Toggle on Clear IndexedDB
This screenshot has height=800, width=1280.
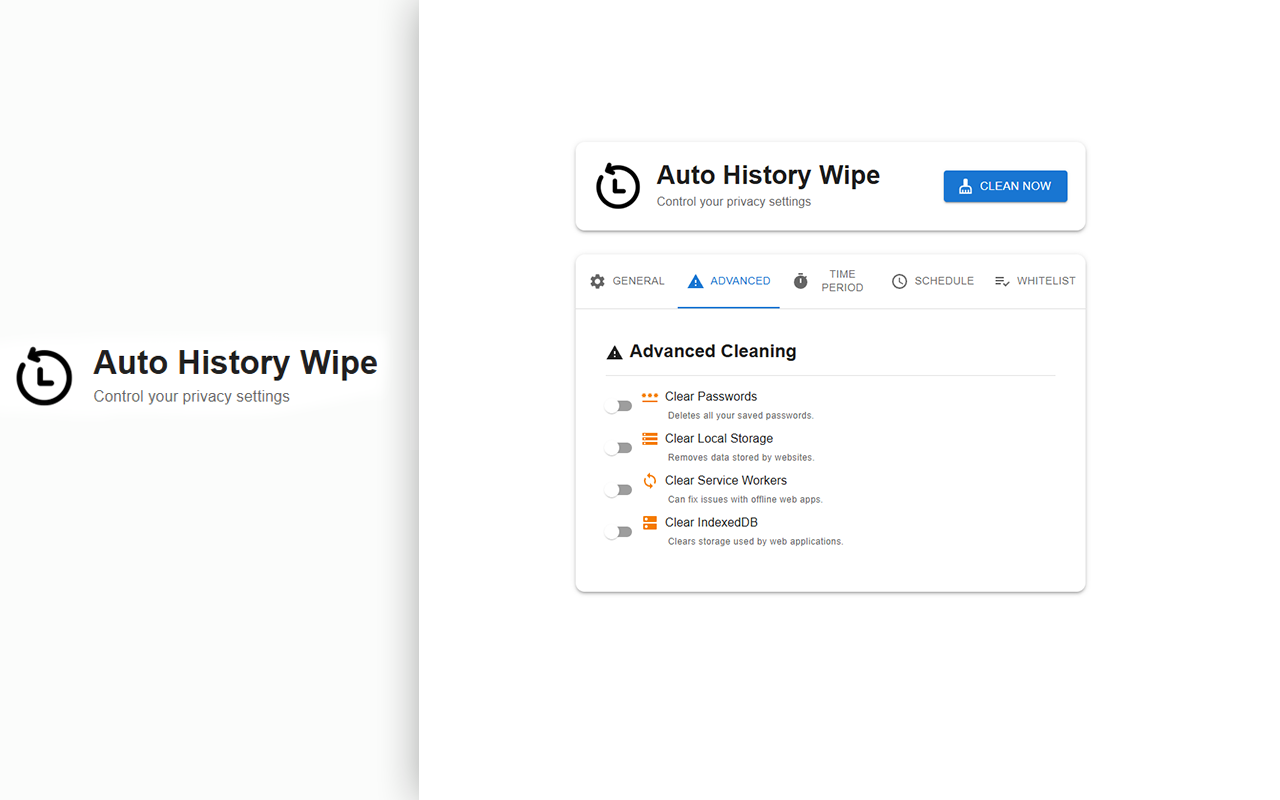pyautogui.click(x=619, y=531)
